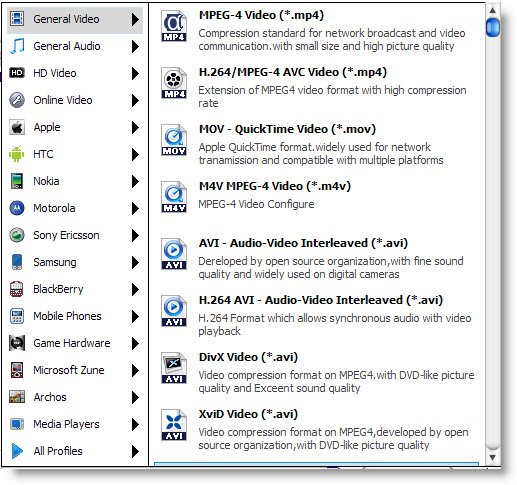Click the scroll up arrow
Screen dimensions: 517x485
point(492,10)
